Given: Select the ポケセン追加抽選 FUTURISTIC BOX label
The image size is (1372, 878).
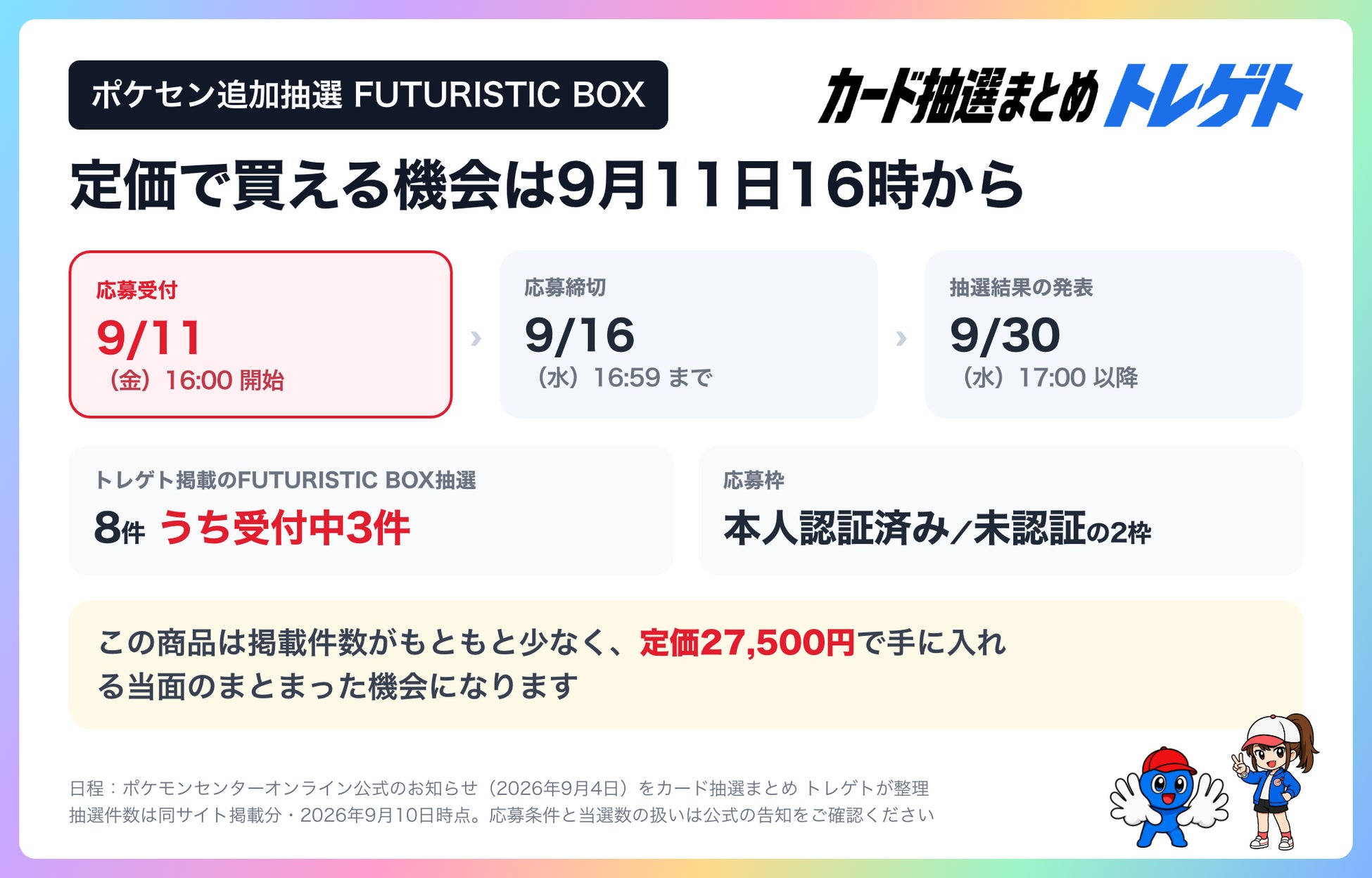Looking at the screenshot, I should click(368, 95).
